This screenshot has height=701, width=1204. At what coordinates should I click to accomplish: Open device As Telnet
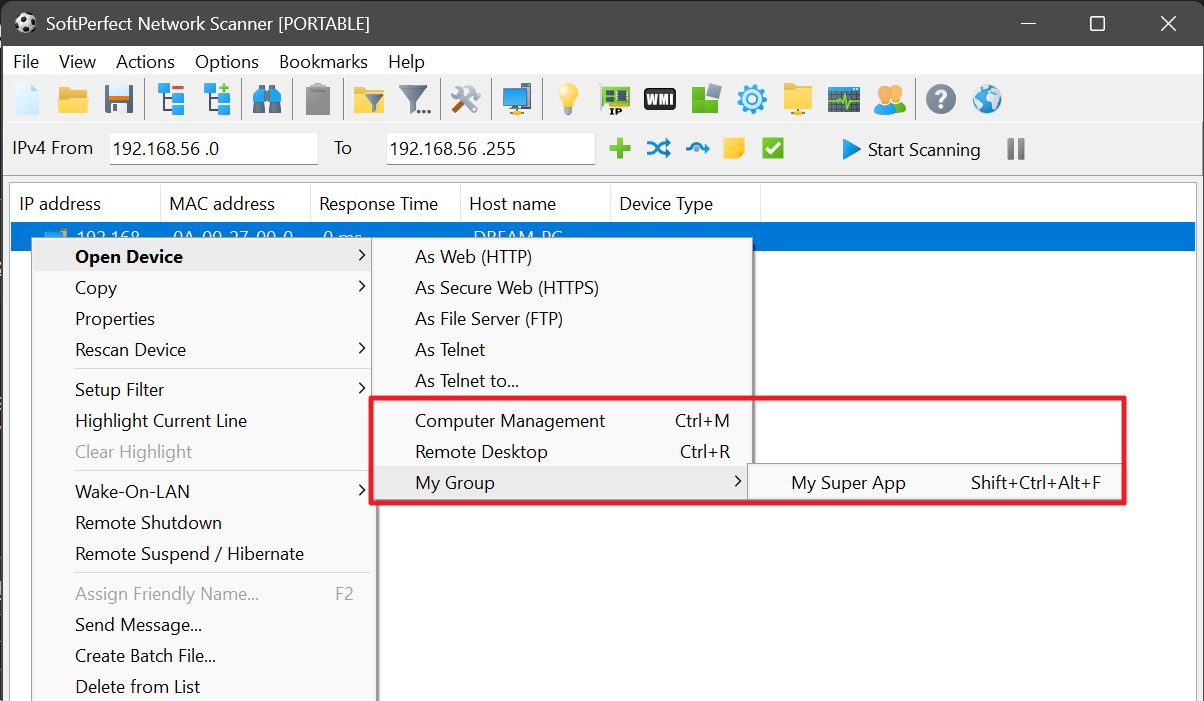click(561, 350)
